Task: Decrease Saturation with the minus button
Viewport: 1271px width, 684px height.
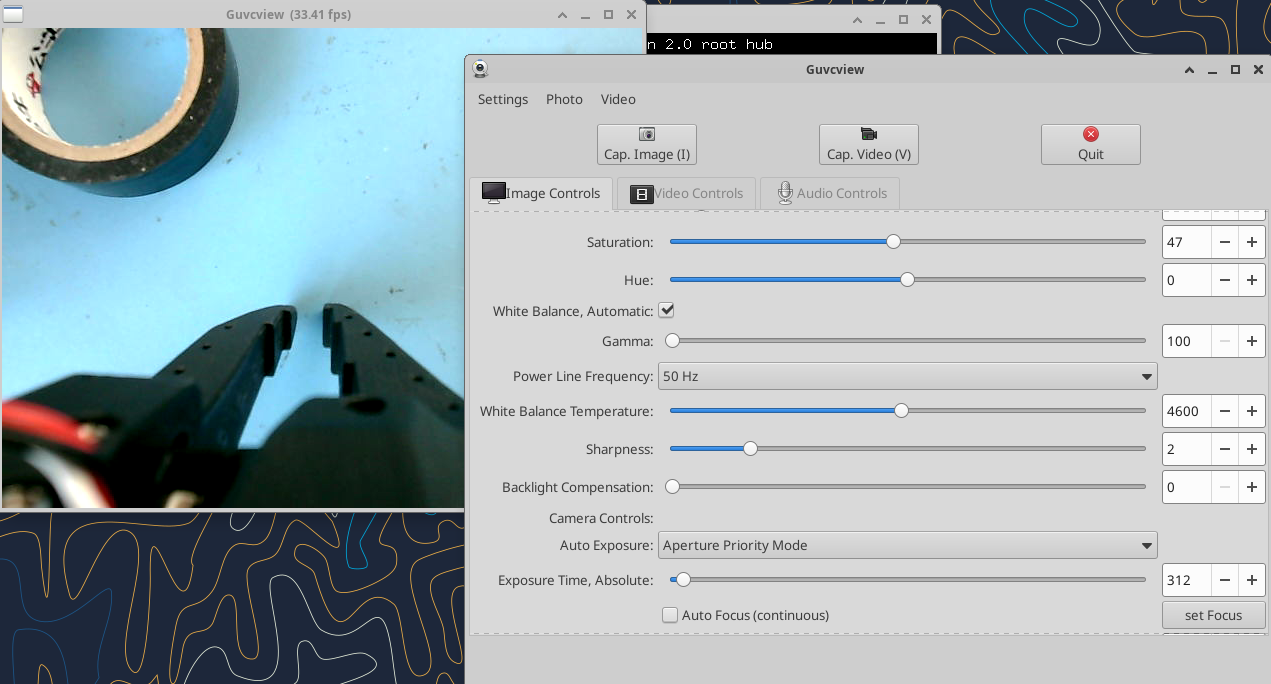Action: [x=1225, y=242]
